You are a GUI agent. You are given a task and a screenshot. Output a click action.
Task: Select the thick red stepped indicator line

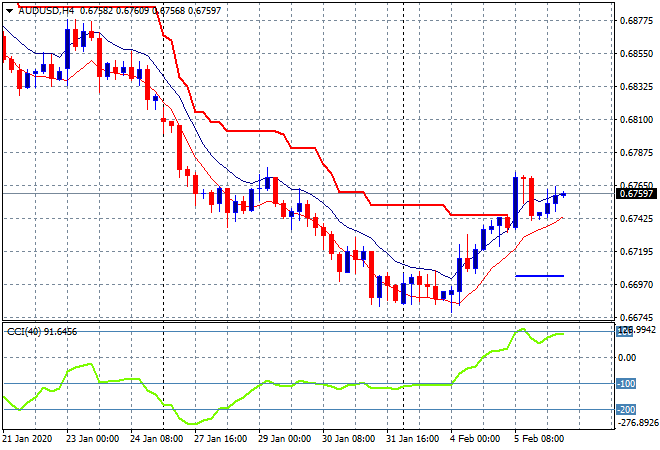[253, 131]
